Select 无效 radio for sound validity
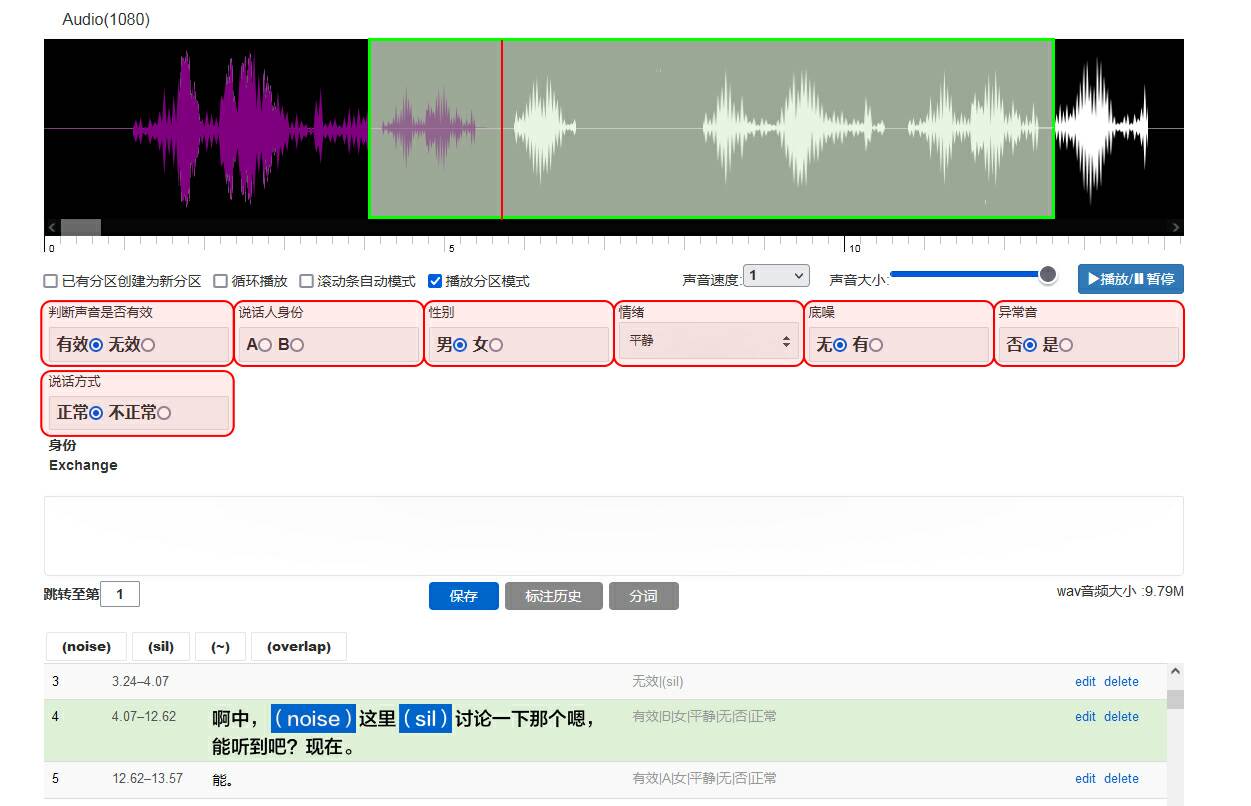Image resolution: width=1251 pixels, height=806 pixels. coord(148,345)
